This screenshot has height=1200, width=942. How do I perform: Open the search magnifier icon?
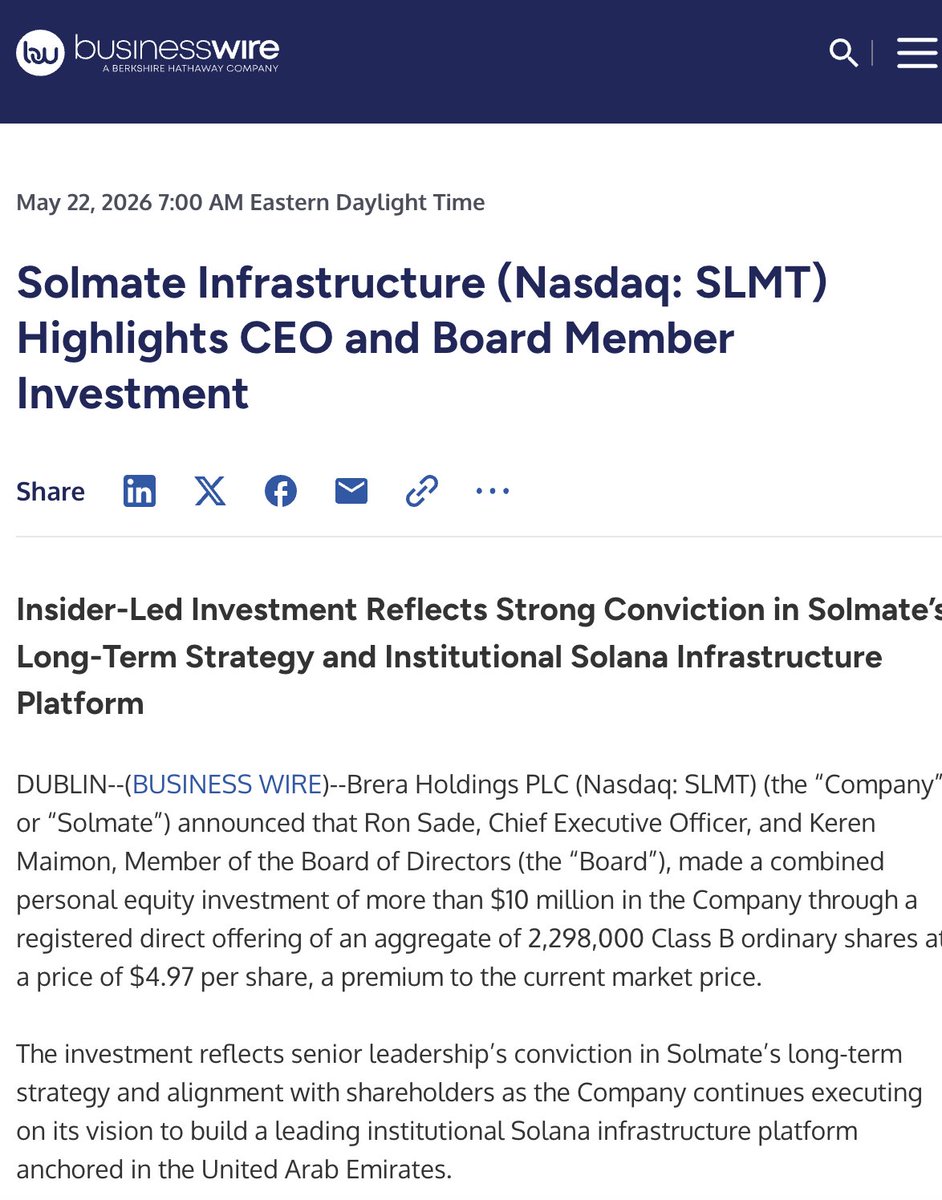[844, 53]
